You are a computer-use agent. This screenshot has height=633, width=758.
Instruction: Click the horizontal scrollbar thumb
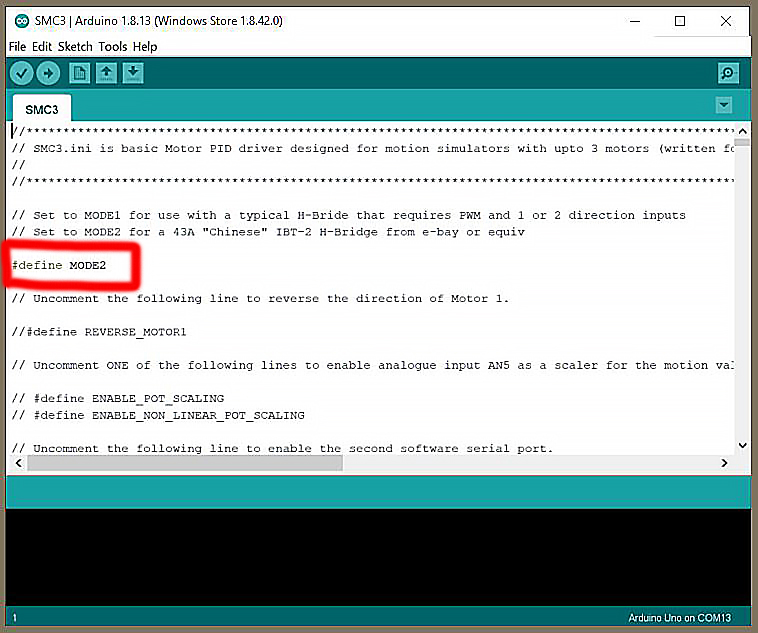[x=185, y=463]
